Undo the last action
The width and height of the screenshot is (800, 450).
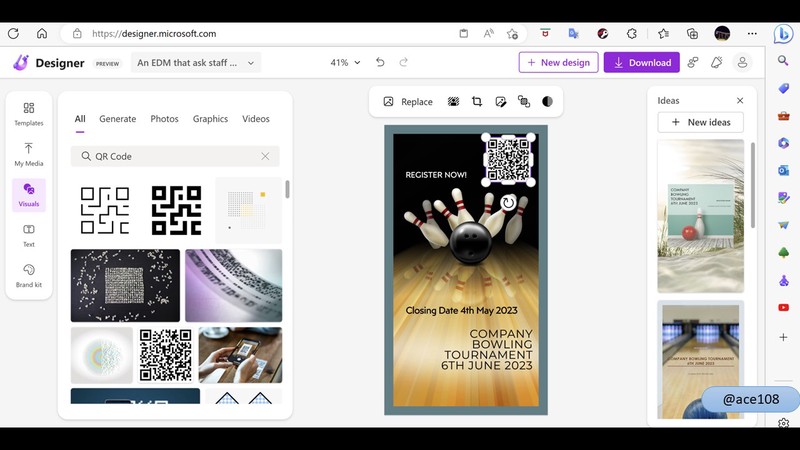(x=380, y=62)
